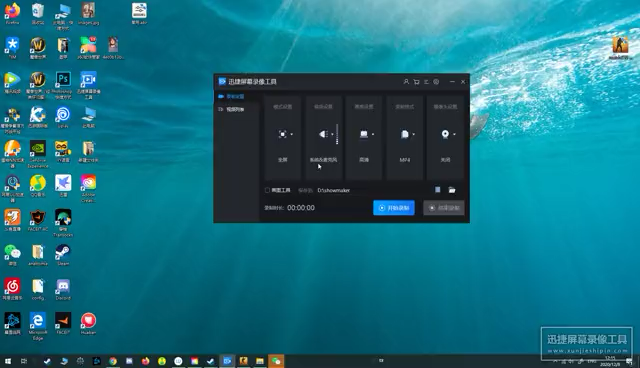Click the 高清 quality label
This screenshot has height=368, width=640.
click(x=364, y=160)
